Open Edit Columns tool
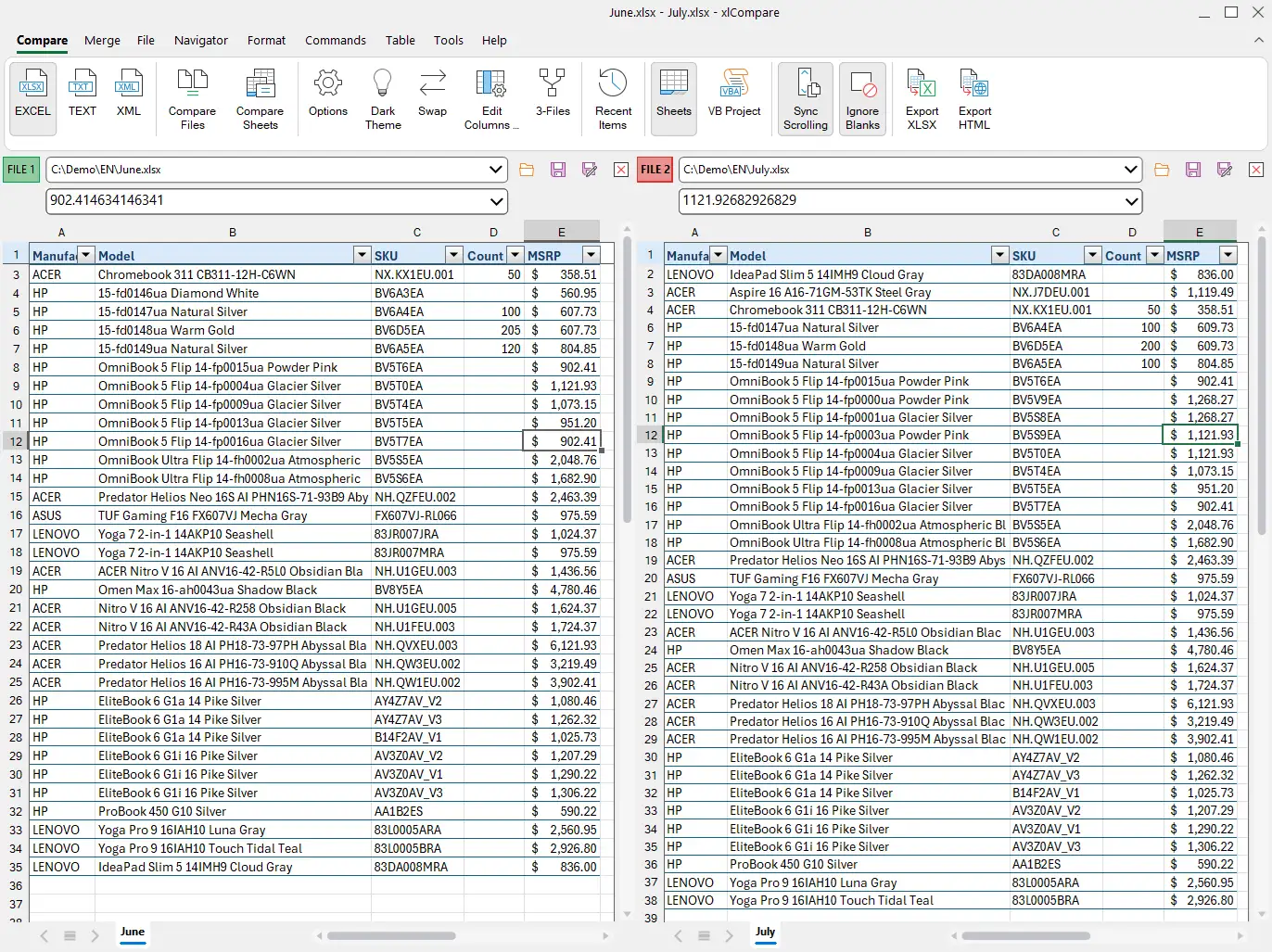 491,99
